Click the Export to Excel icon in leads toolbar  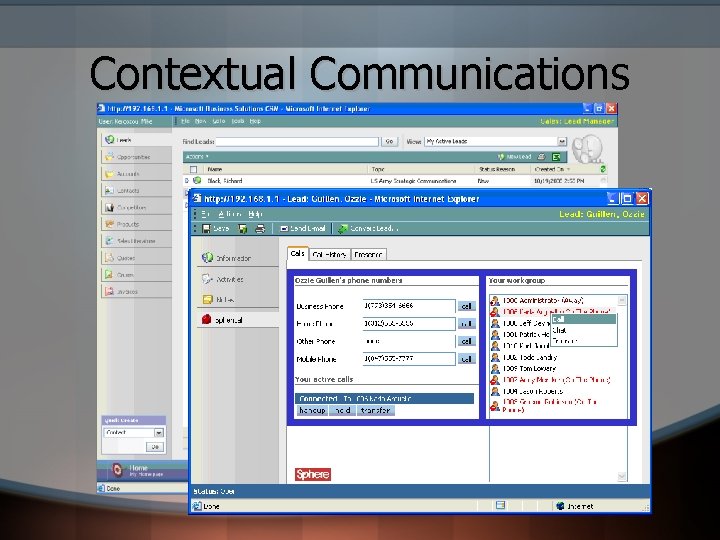coord(556,157)
